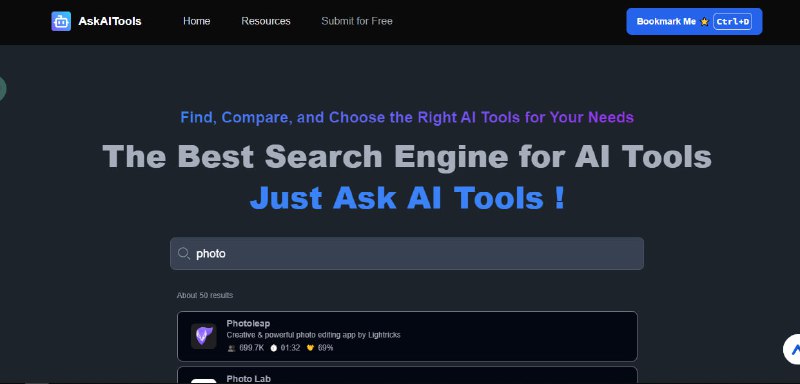Click the scroll-to-top arrow button

click(x=793, y=349)
